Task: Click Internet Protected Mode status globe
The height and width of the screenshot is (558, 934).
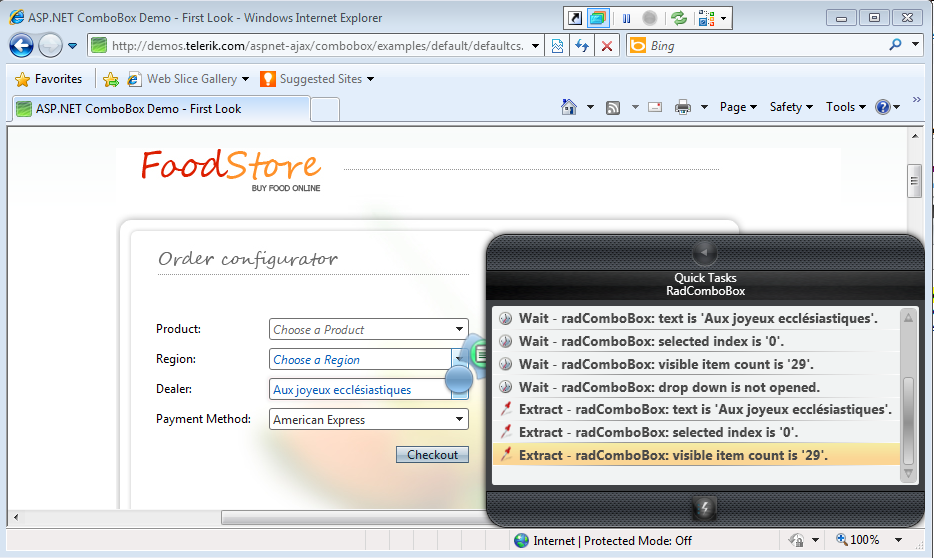Action: 521,540
